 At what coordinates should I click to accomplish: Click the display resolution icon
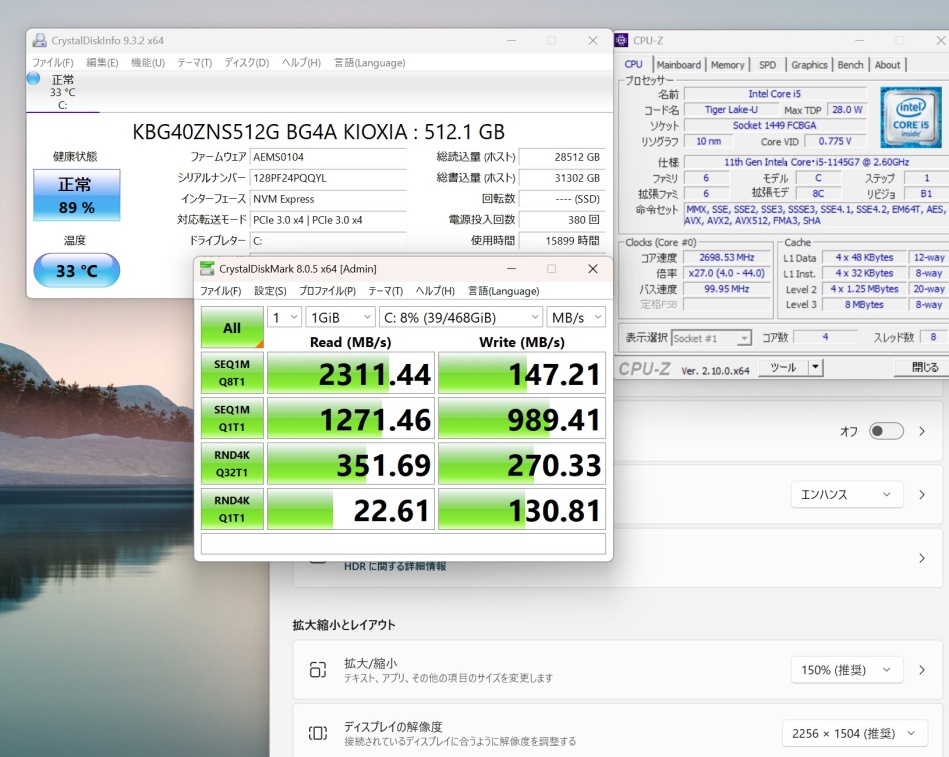click(x=318, y=734)
